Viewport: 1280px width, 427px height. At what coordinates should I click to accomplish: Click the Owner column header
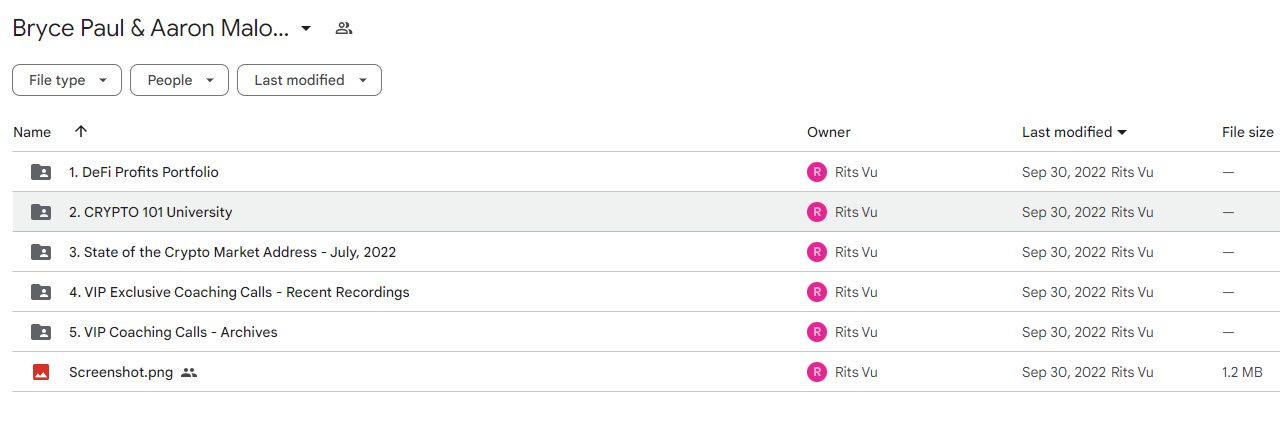pyautogui.click(x=829, y=132)
